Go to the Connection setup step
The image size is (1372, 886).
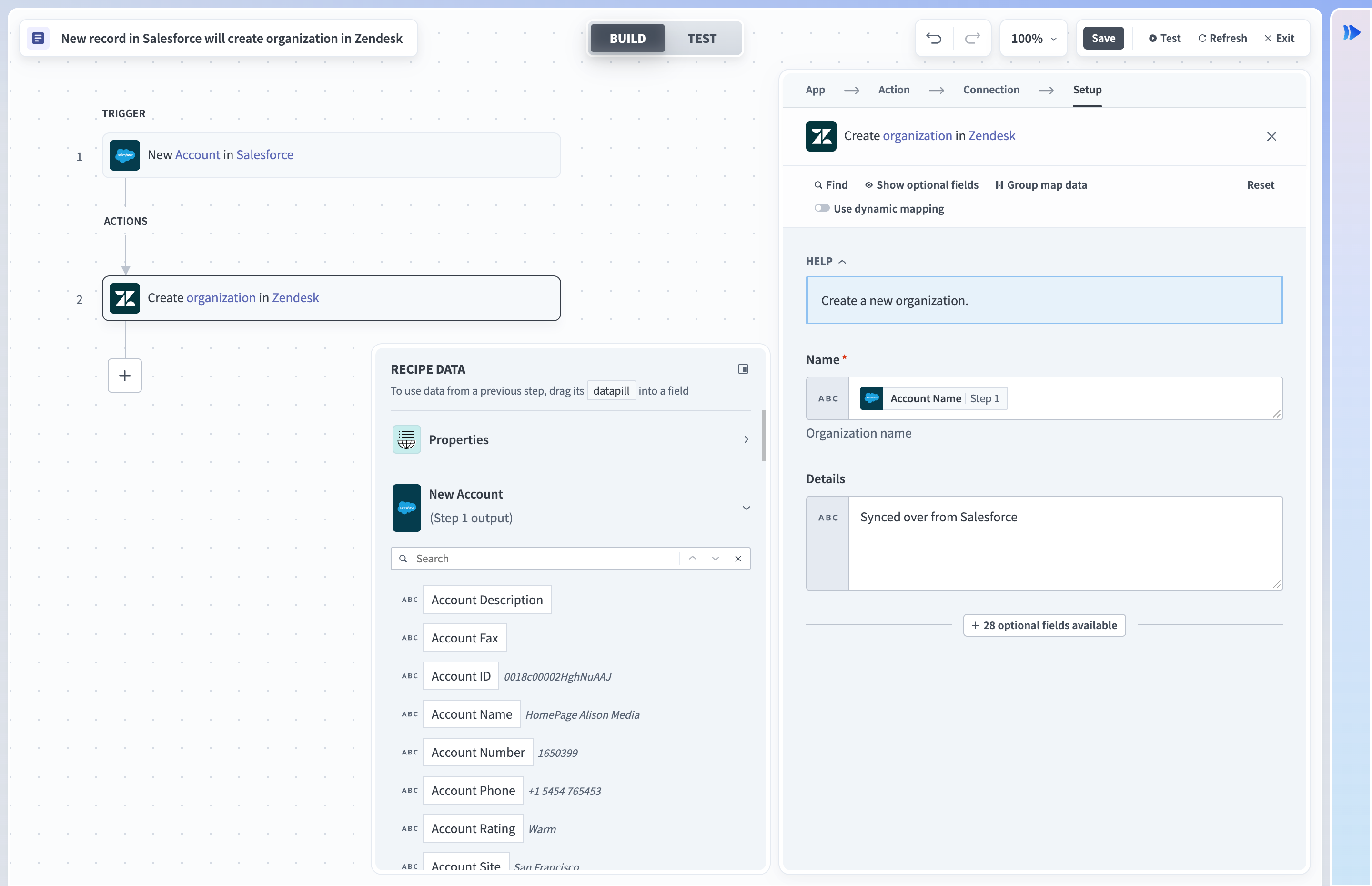coord(991,90)
